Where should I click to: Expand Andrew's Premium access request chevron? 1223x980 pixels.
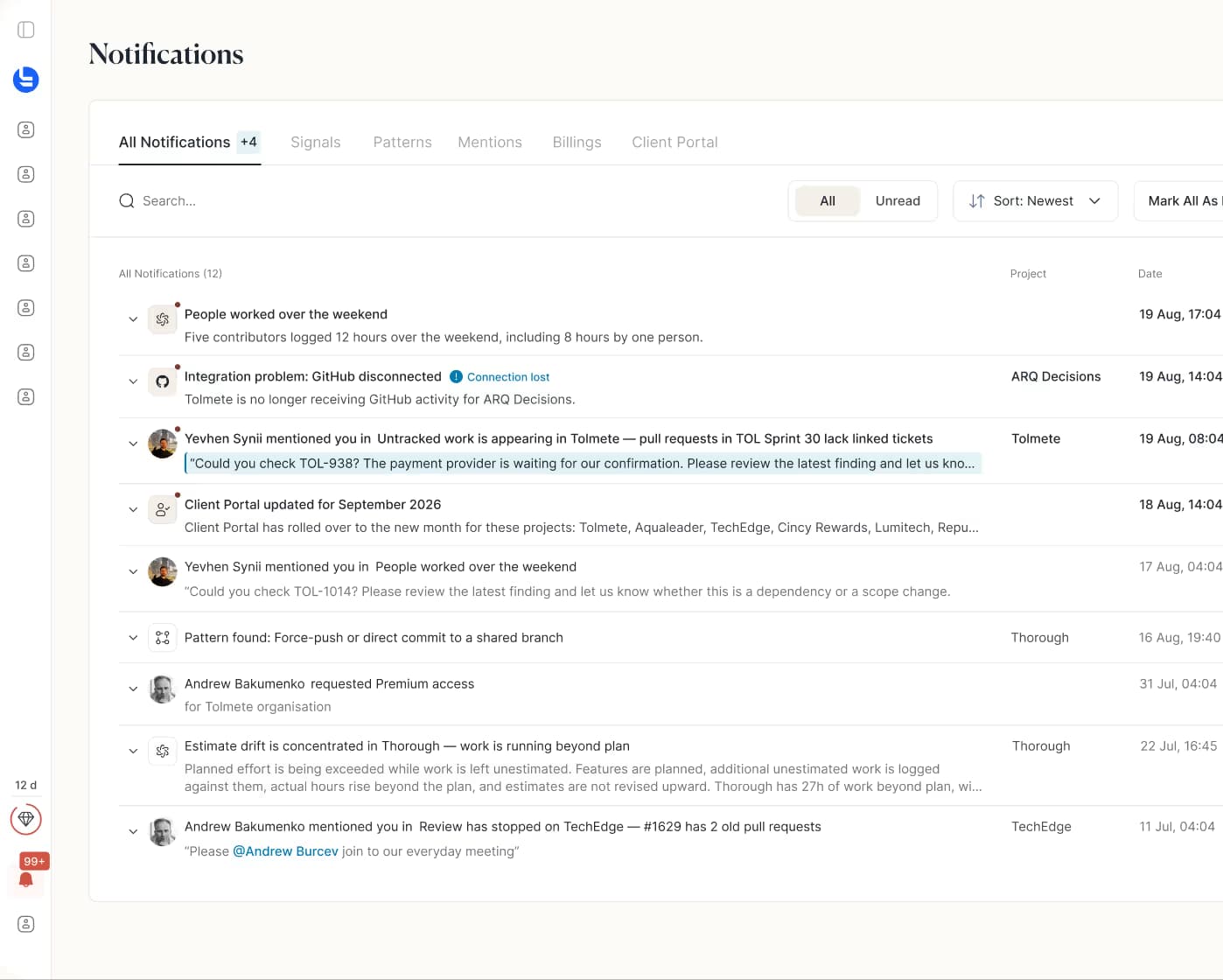click(x=133, y=689)
